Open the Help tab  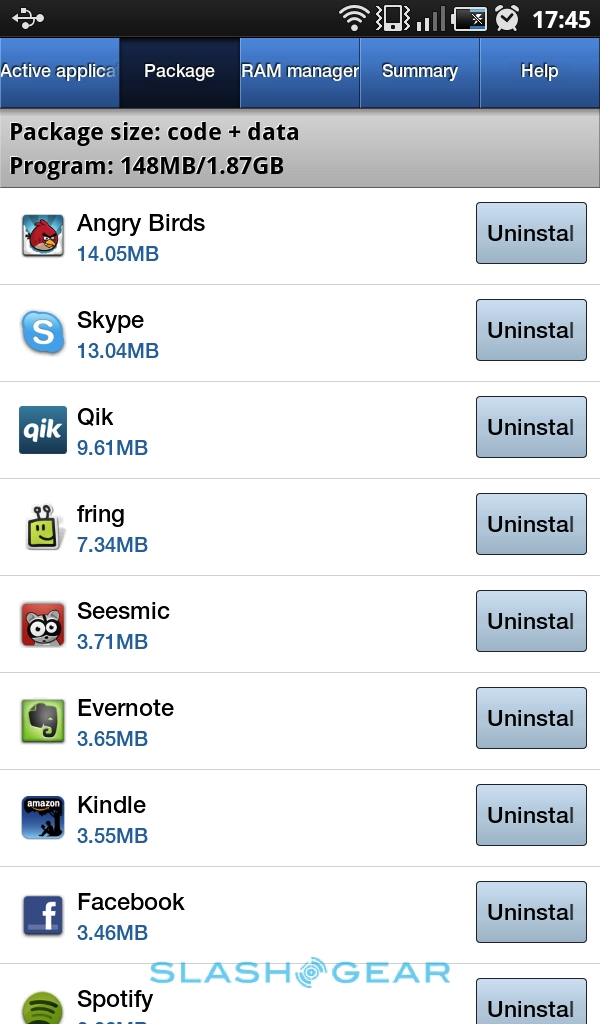tap(540, 72)
